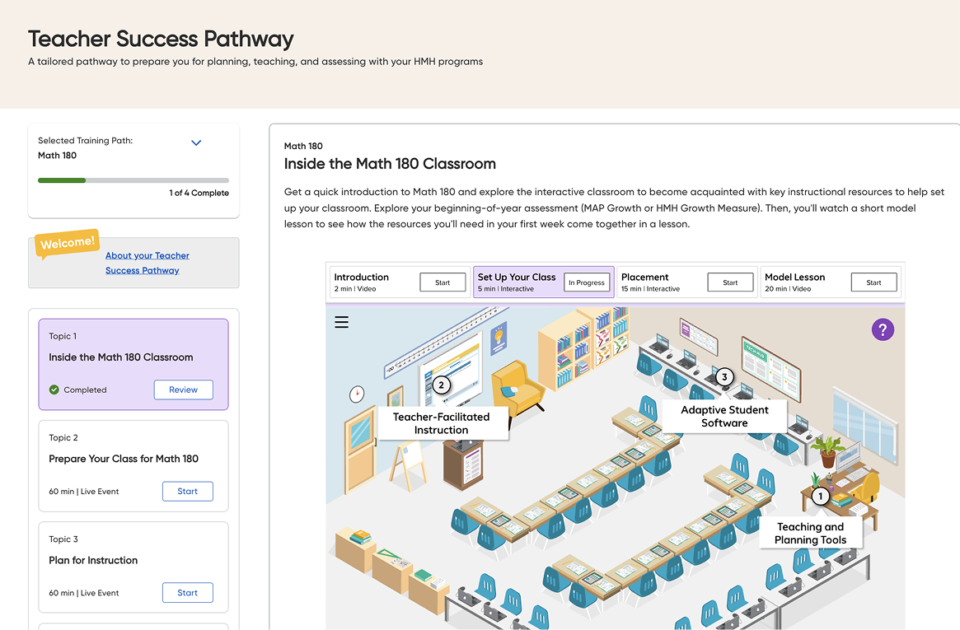Screen dimensions: 960x630
Task: Click the Teacher Success Pathway heading
Action: (x=161, y=39)
